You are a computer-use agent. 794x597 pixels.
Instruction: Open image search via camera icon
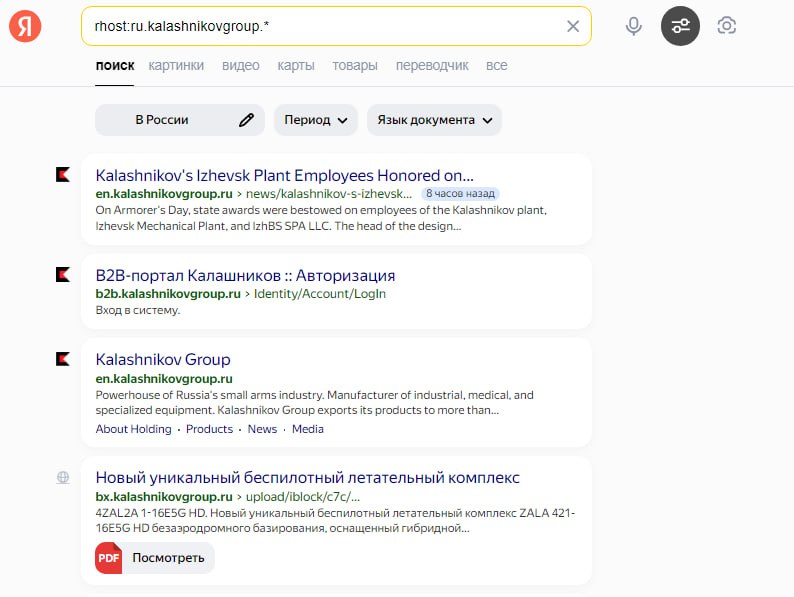[727, 26]
